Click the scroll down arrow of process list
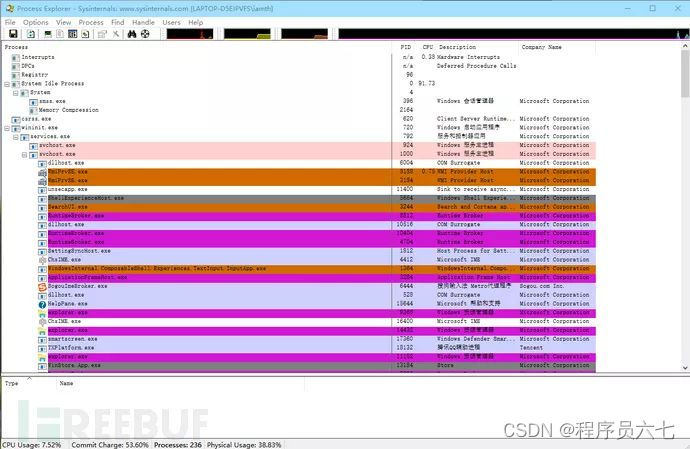The image size is (690, 449). [685, 368]
